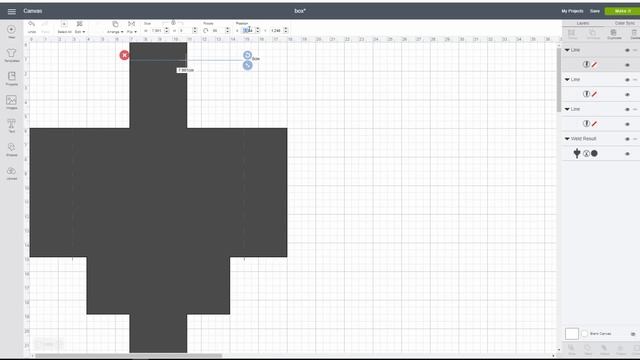Toggle visibility of the topmost Line group header

[x=627, y=50]
